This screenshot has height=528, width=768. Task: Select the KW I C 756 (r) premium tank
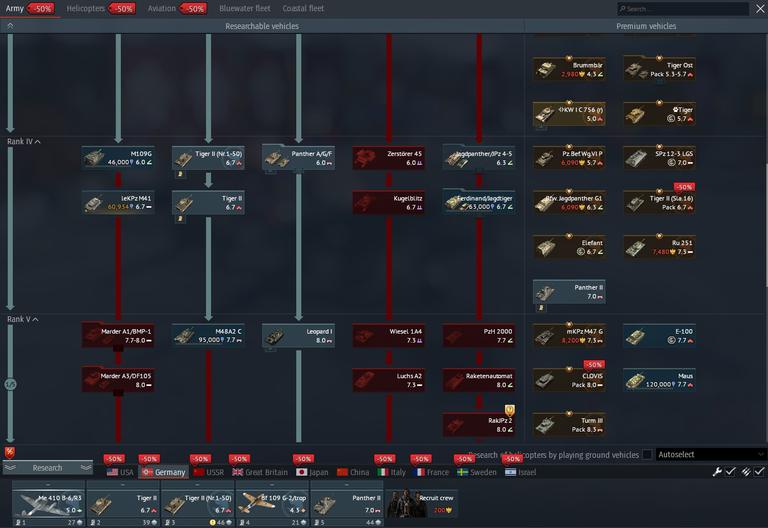569,114
